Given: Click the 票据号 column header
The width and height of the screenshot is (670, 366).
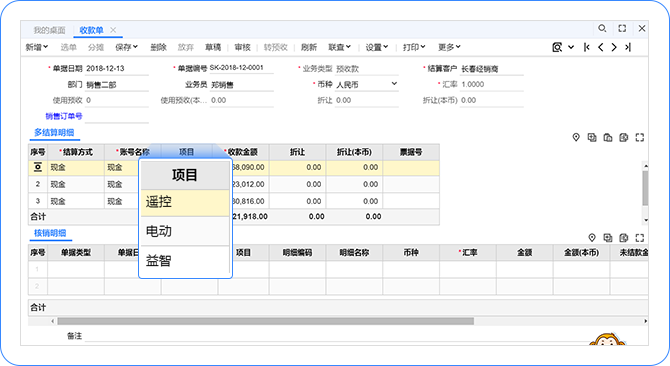Looking at the screenshot, I should [x=411, y=152].
